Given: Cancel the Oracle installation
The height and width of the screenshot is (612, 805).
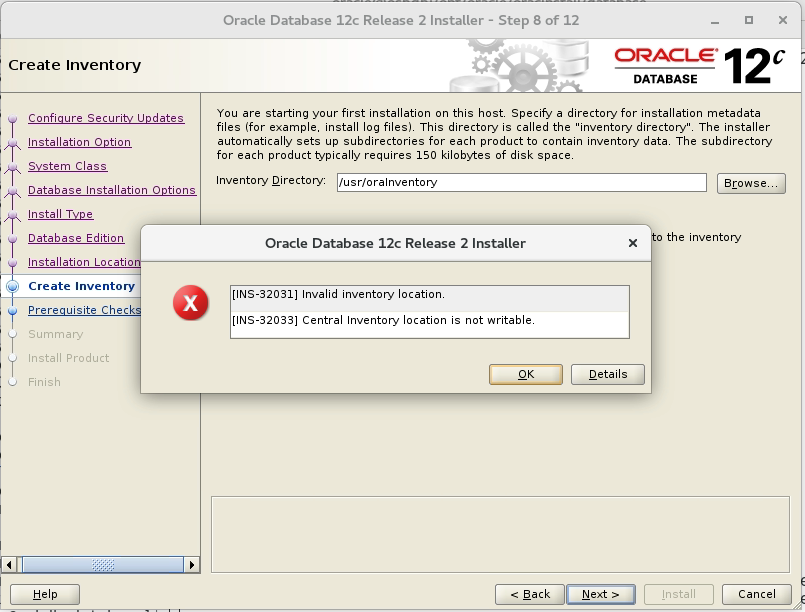Looking at the screenshot, I should (x=757, y=595).
